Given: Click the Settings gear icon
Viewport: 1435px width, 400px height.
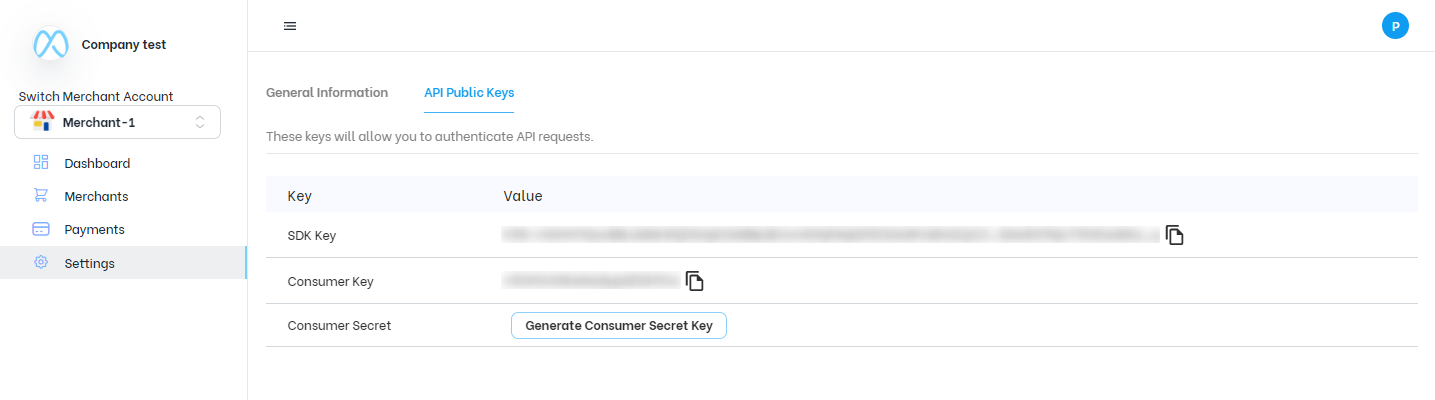Looking at the screenshot, I should 41,263.
